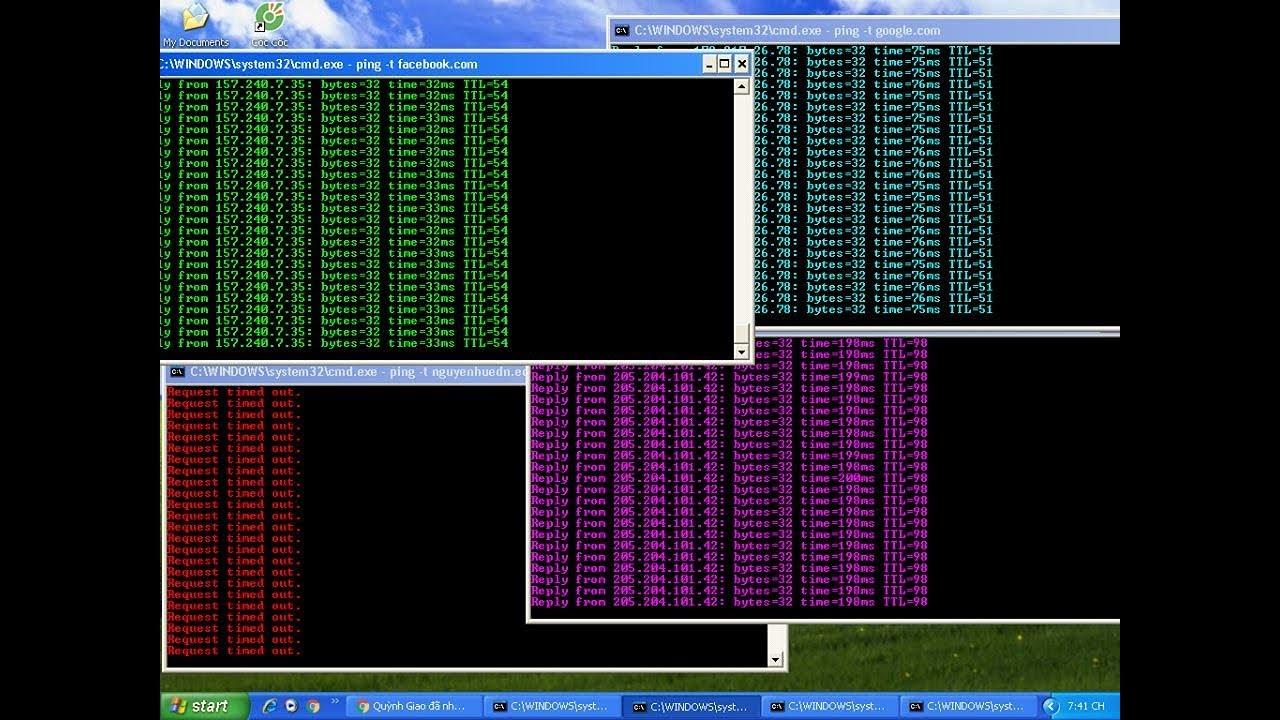Click the 7:41 CH taskbar clock
Image resolution: width=1280 pixels, height=720 pixels.
1086,706
